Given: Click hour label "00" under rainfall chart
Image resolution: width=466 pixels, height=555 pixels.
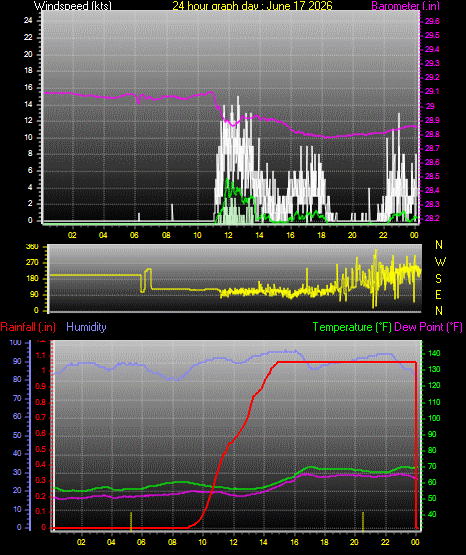Looking at the screenshot, I should pyautogui.click(x=415, y=542).
